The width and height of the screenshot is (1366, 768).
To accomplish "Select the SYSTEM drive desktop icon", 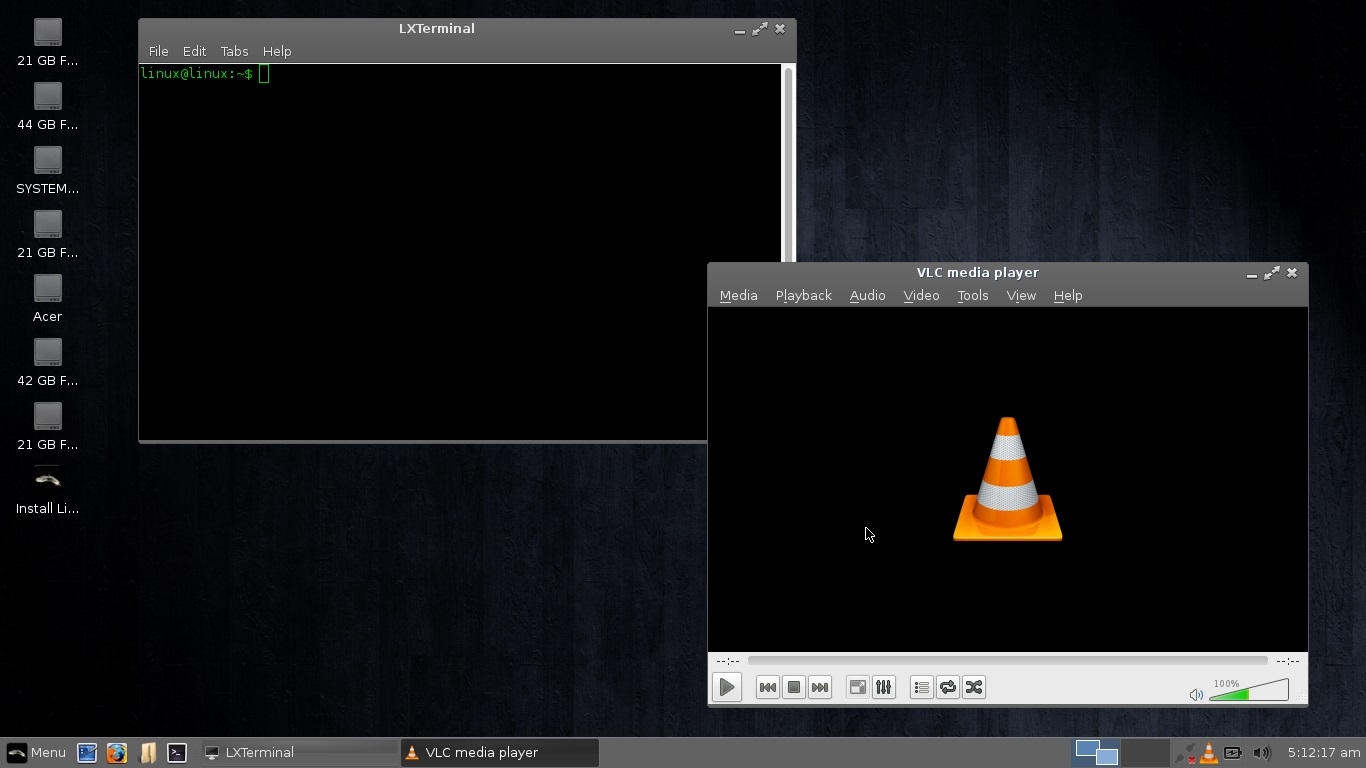I will [47, 170].
